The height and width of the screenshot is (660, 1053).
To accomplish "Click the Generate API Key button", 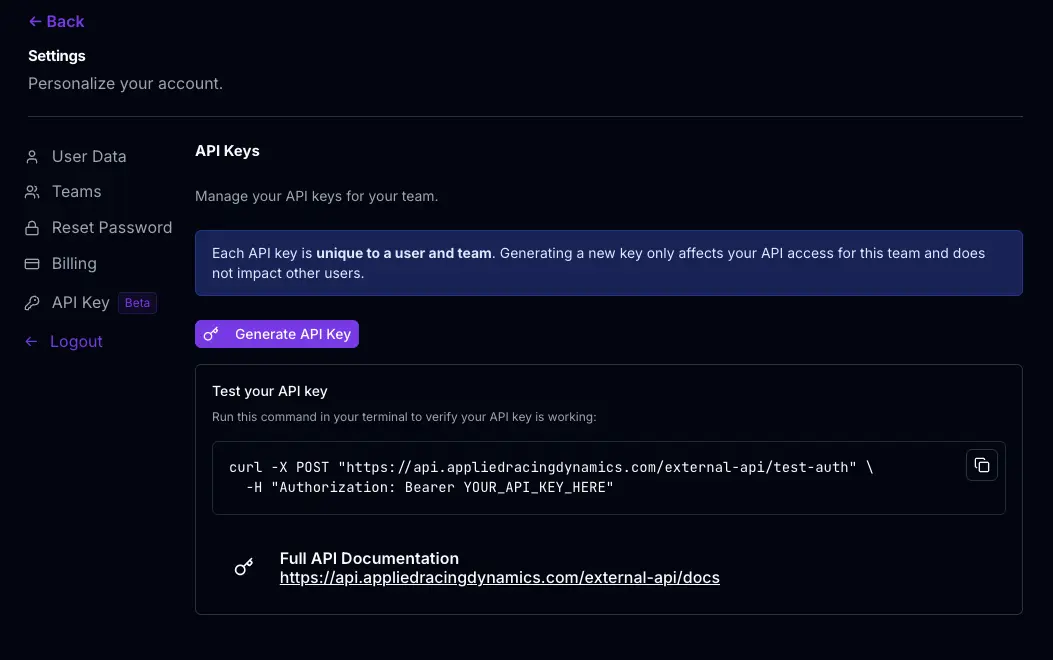I will coord(277,334).
